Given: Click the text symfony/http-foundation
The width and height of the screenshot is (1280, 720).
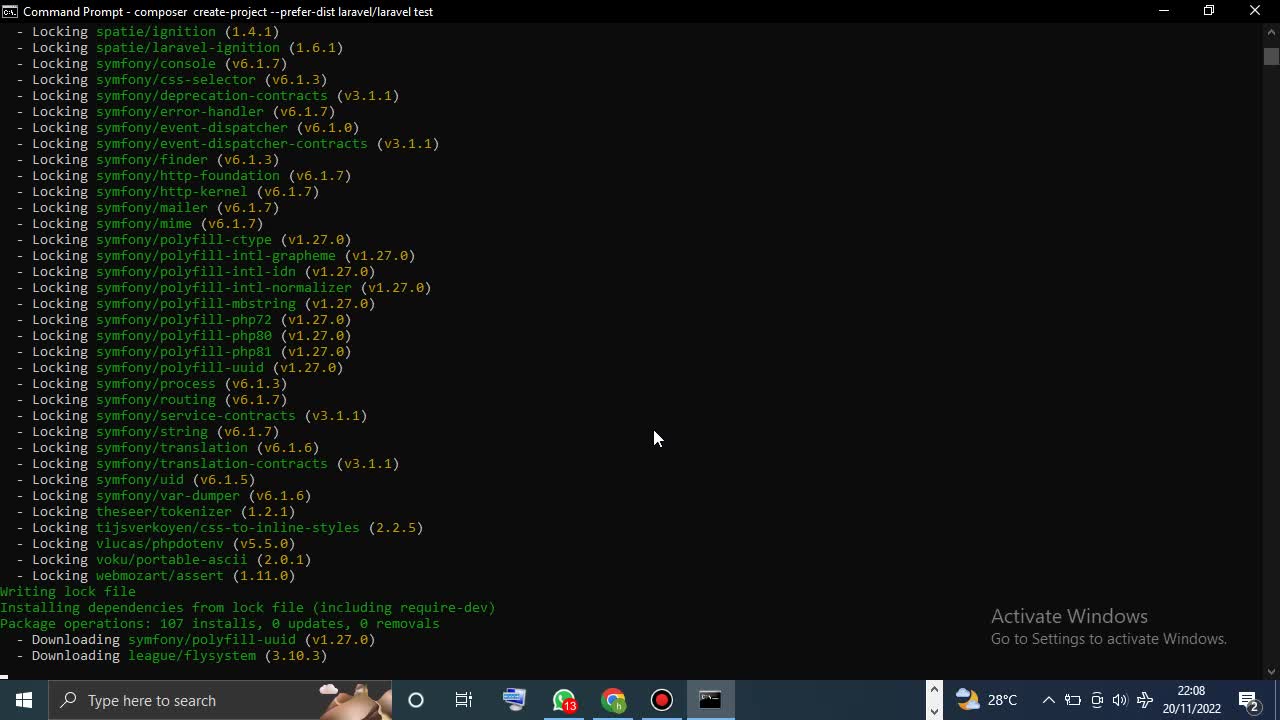Looking at the screenshot, I should (188, 175).
